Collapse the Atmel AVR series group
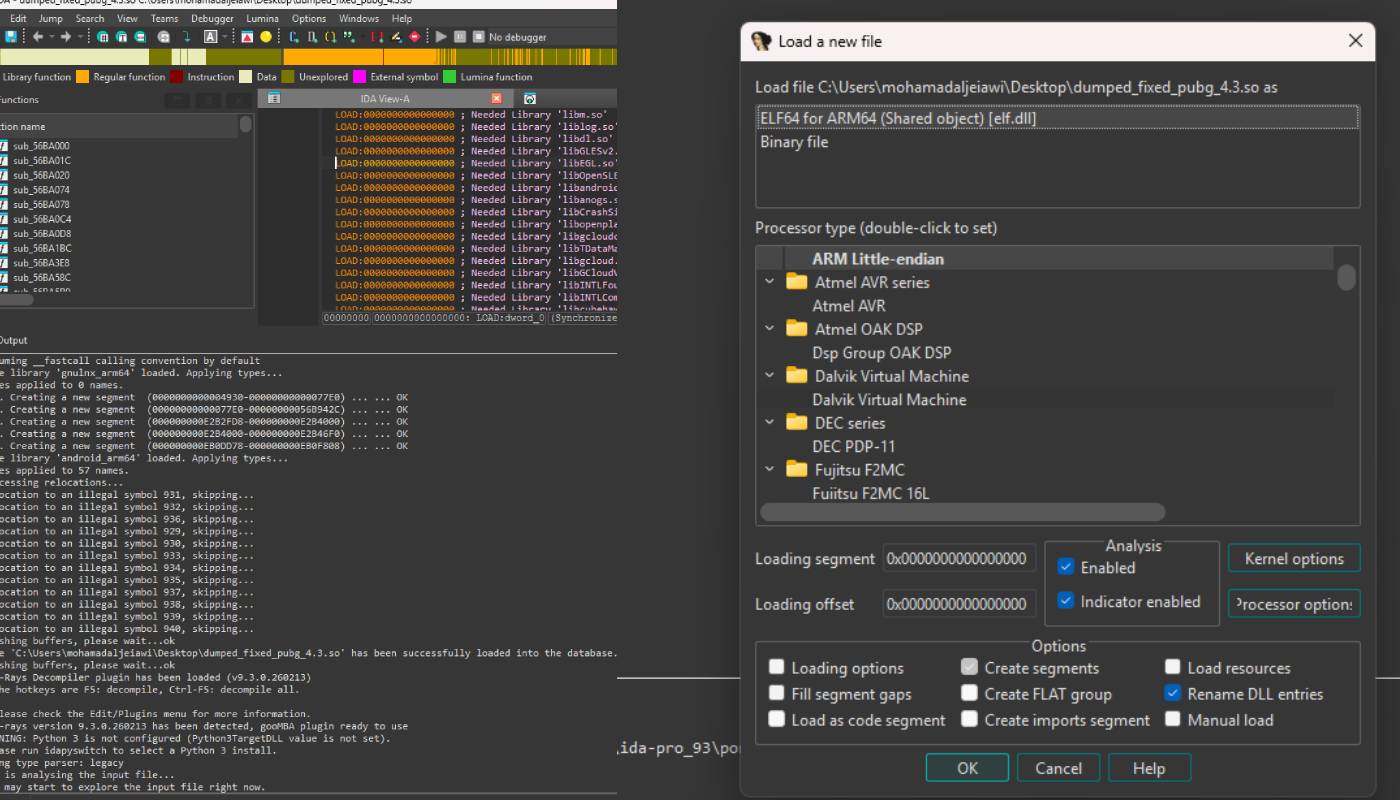The image size is (1400, 800). coord(769,282)
